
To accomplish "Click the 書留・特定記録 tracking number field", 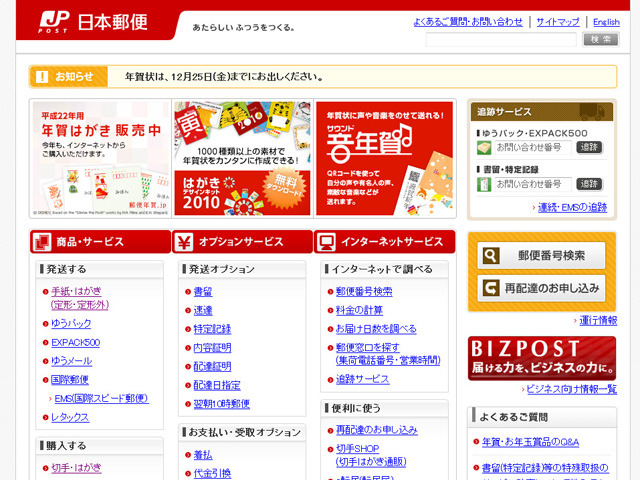I will pos(533,184).
